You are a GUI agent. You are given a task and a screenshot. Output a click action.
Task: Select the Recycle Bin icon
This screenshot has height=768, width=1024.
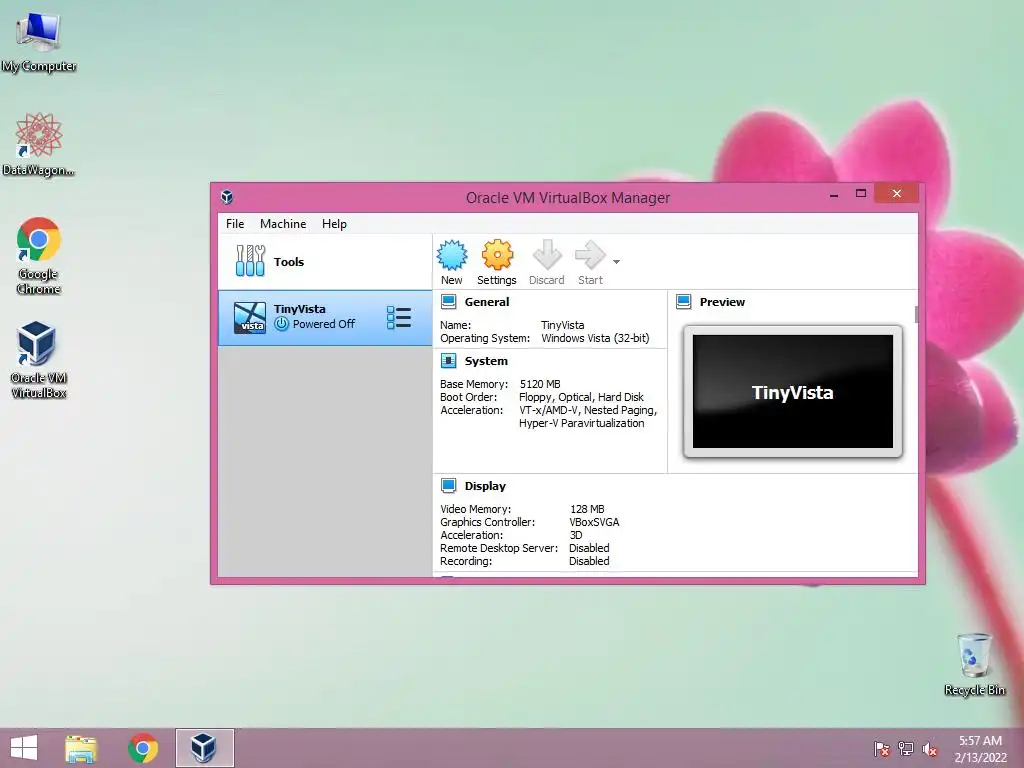click(x=975, y=664)
